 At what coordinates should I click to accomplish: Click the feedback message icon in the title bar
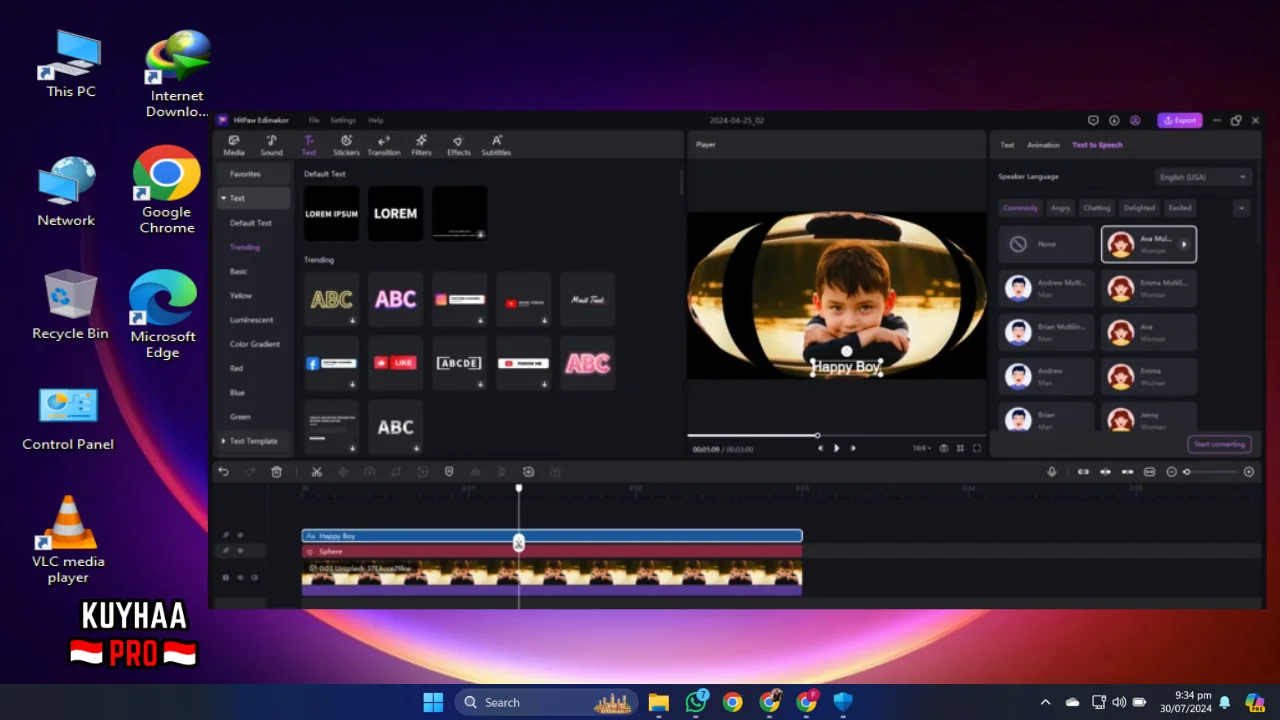pyautogui.click(x=1093, y=120)
